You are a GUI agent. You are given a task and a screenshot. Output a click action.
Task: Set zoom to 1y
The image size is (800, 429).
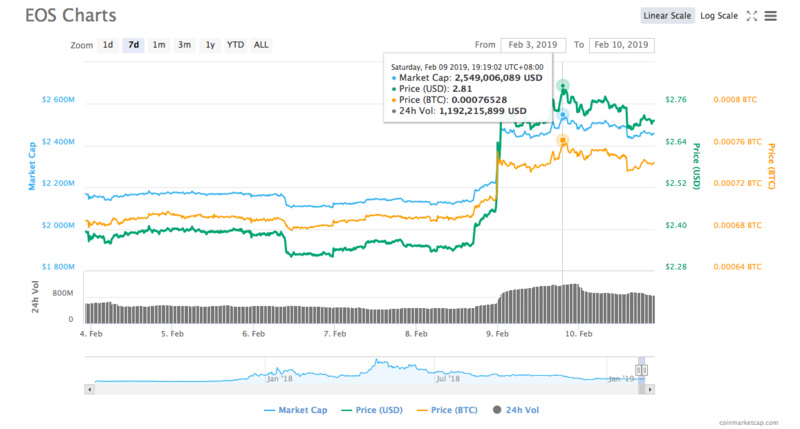[x=210, y=45]
